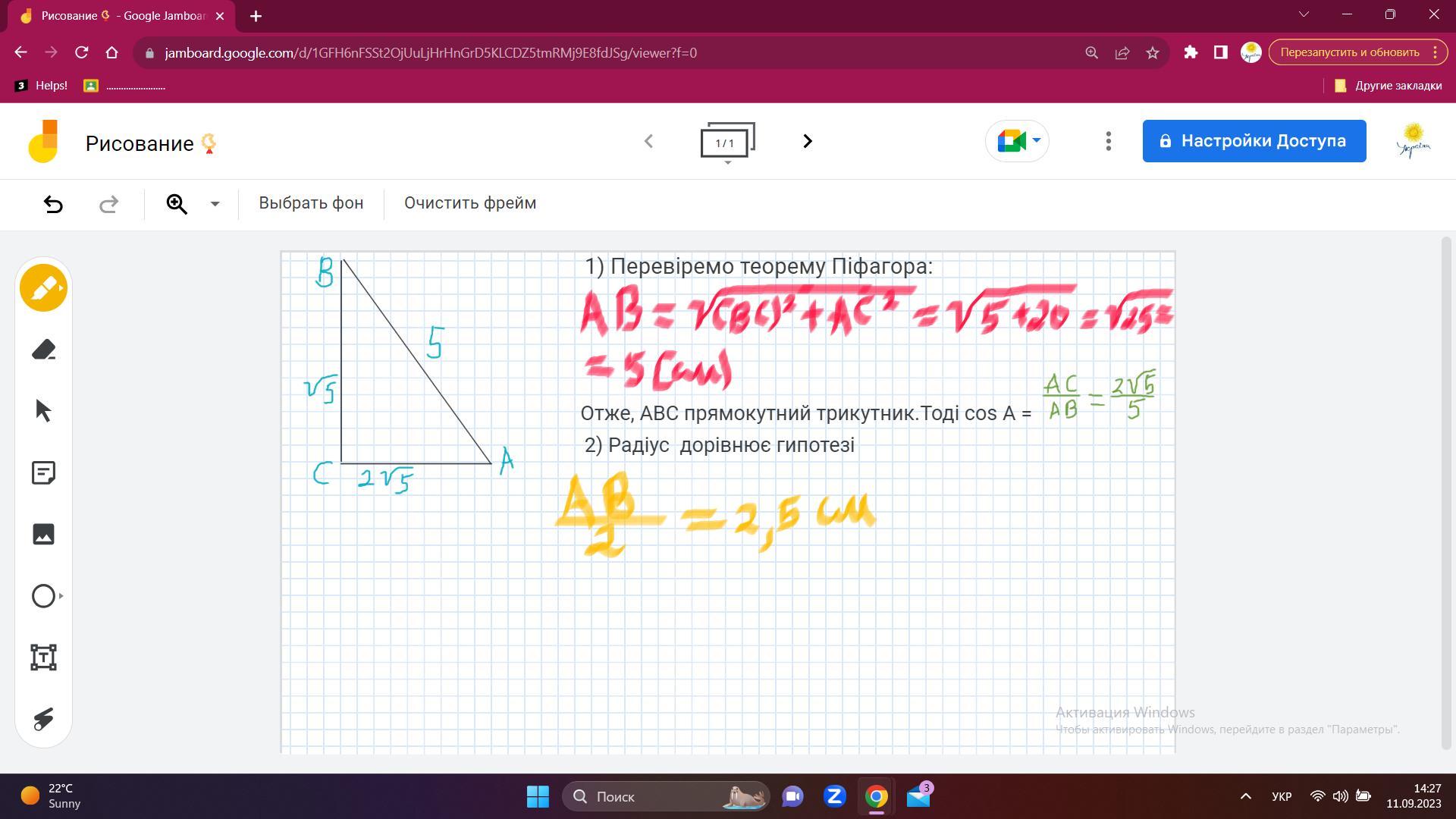Viewport: 1456px width, 819px height.
Task: Go to the next frame arrow
Action: 807,141
